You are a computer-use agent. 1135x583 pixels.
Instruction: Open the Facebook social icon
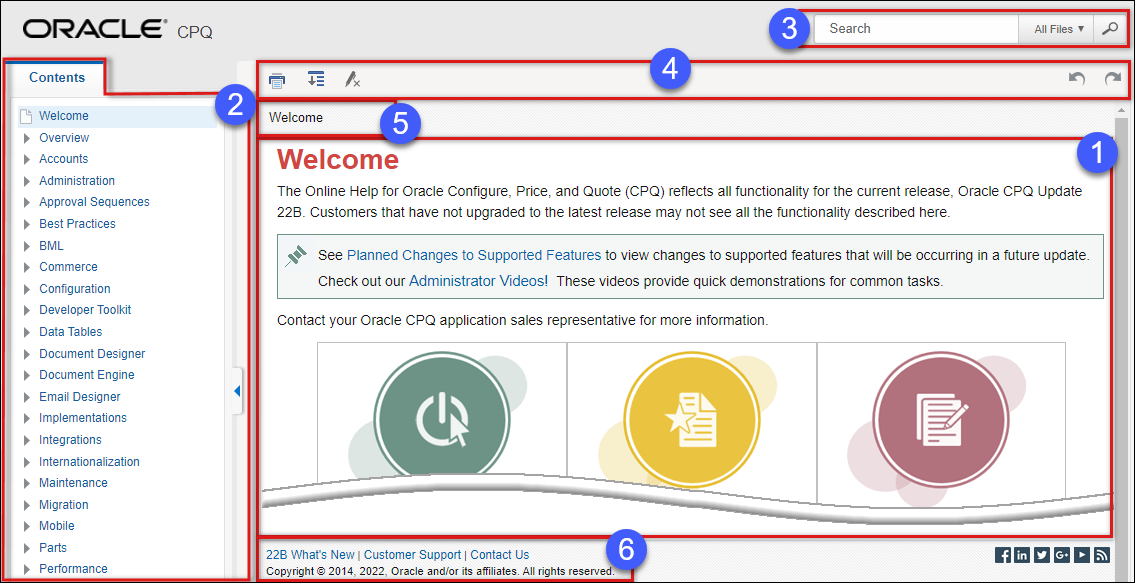[1003, 555]
